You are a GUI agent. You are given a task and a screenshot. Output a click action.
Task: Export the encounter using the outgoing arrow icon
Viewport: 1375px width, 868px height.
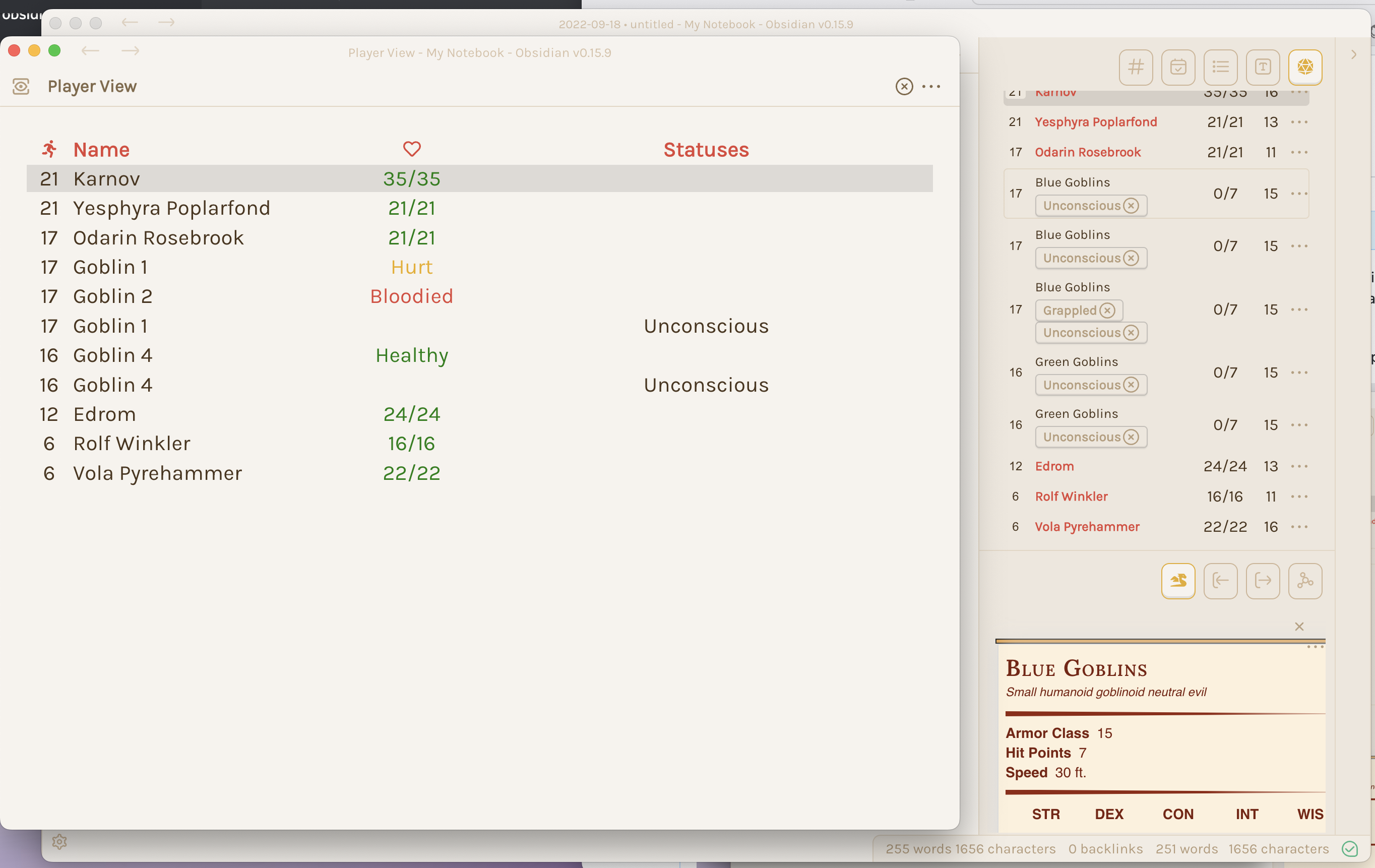[1263, 581]
